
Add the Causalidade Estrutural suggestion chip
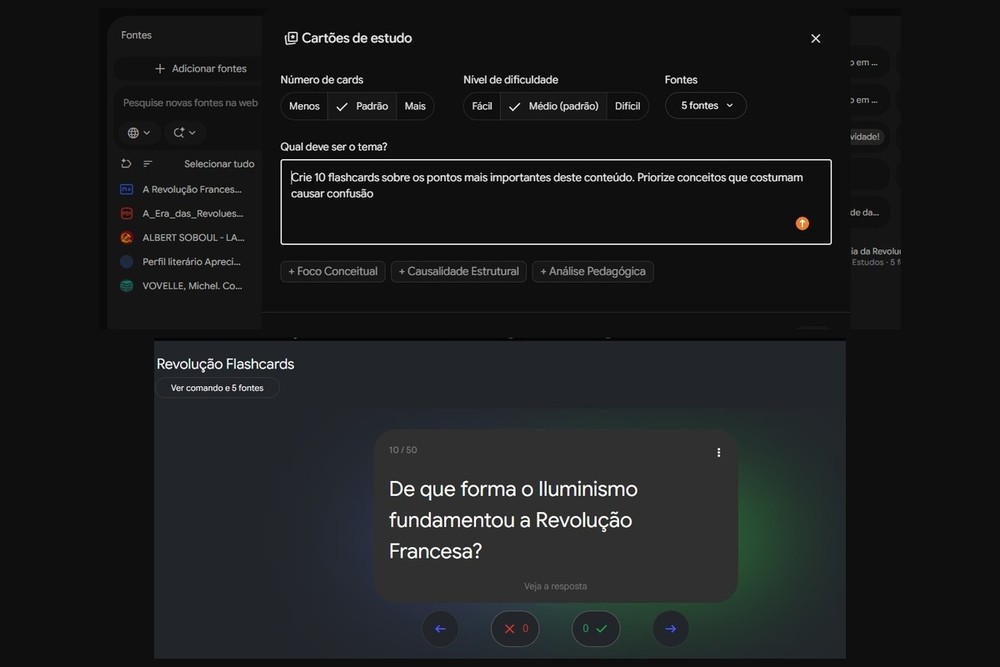click(459, 272)
